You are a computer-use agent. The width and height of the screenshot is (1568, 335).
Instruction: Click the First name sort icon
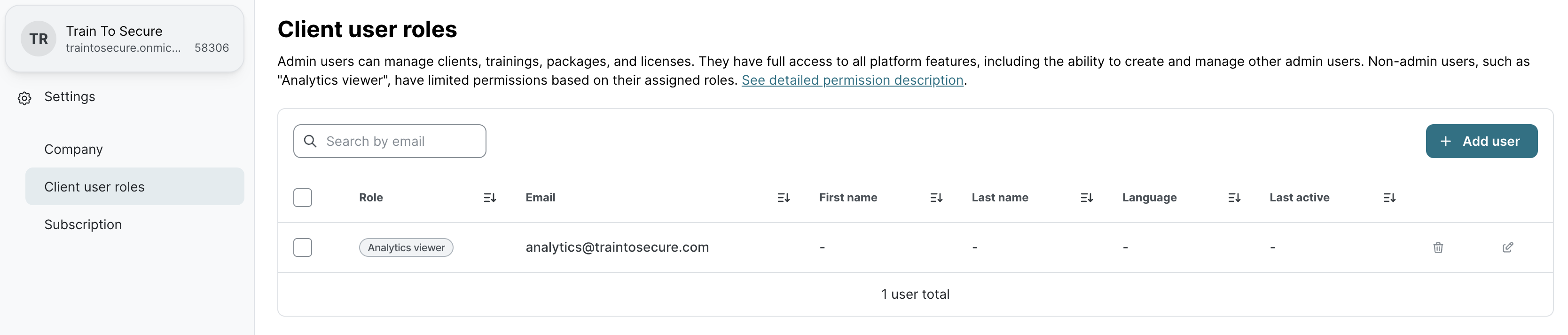pos(935,198)
